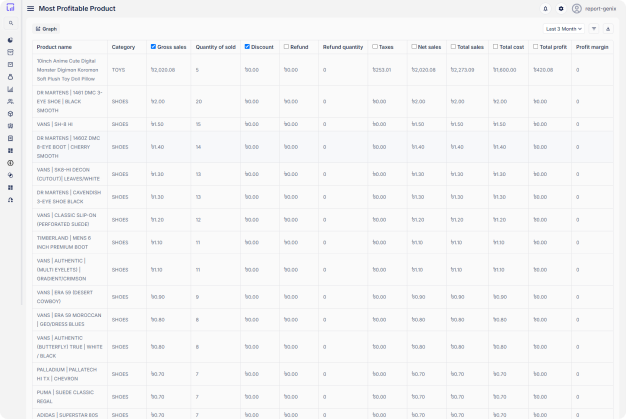The width and height of the screenshot is (626, 419).
Task: Select TIMBERLAND MENS 6 INCH PREMIUM BOOT
Action: tap(64, 242)
